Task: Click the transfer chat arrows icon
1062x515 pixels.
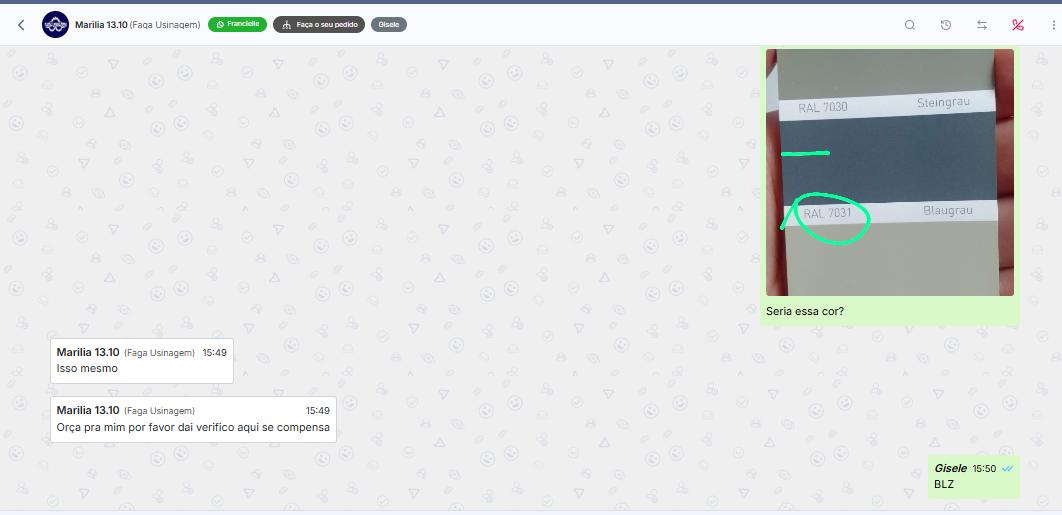Action: [x=982, y=25]
